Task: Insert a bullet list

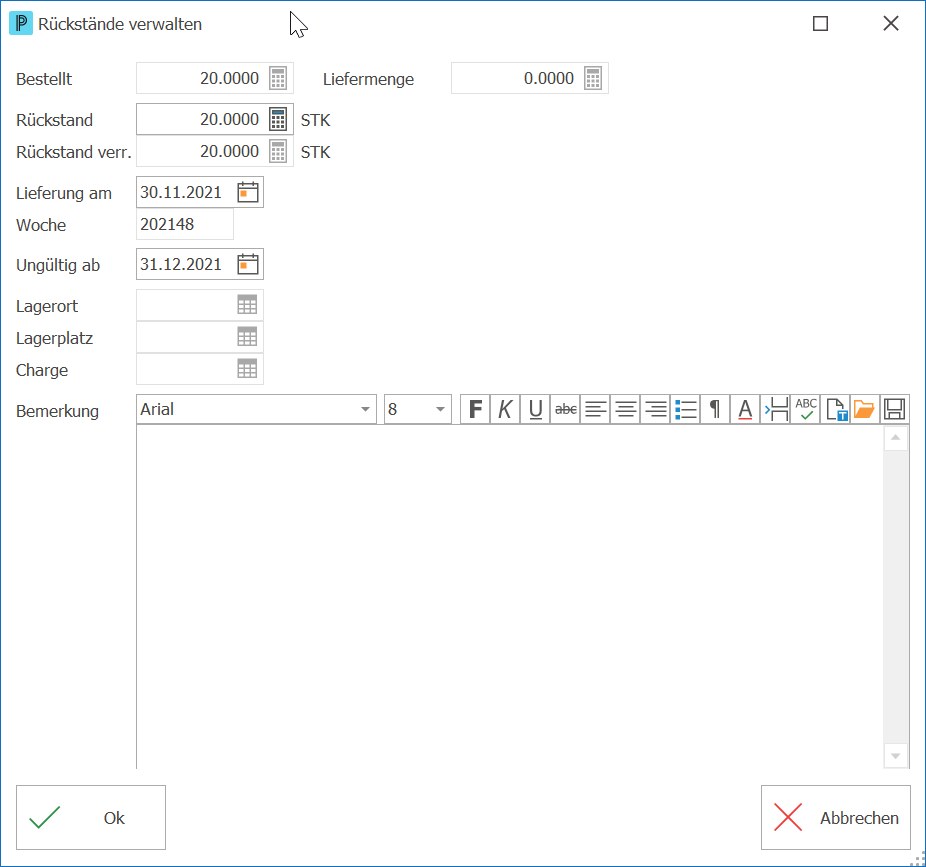Action: pos(686,409)
